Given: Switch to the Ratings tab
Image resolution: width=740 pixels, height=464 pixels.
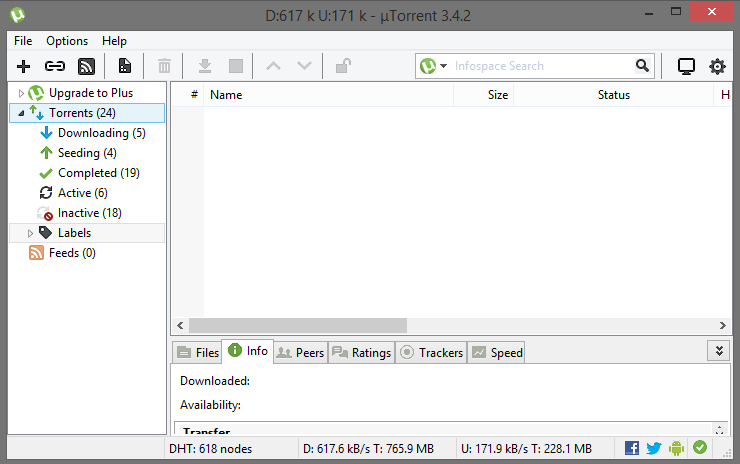Looking at the screenshot, I should point(362,353).
